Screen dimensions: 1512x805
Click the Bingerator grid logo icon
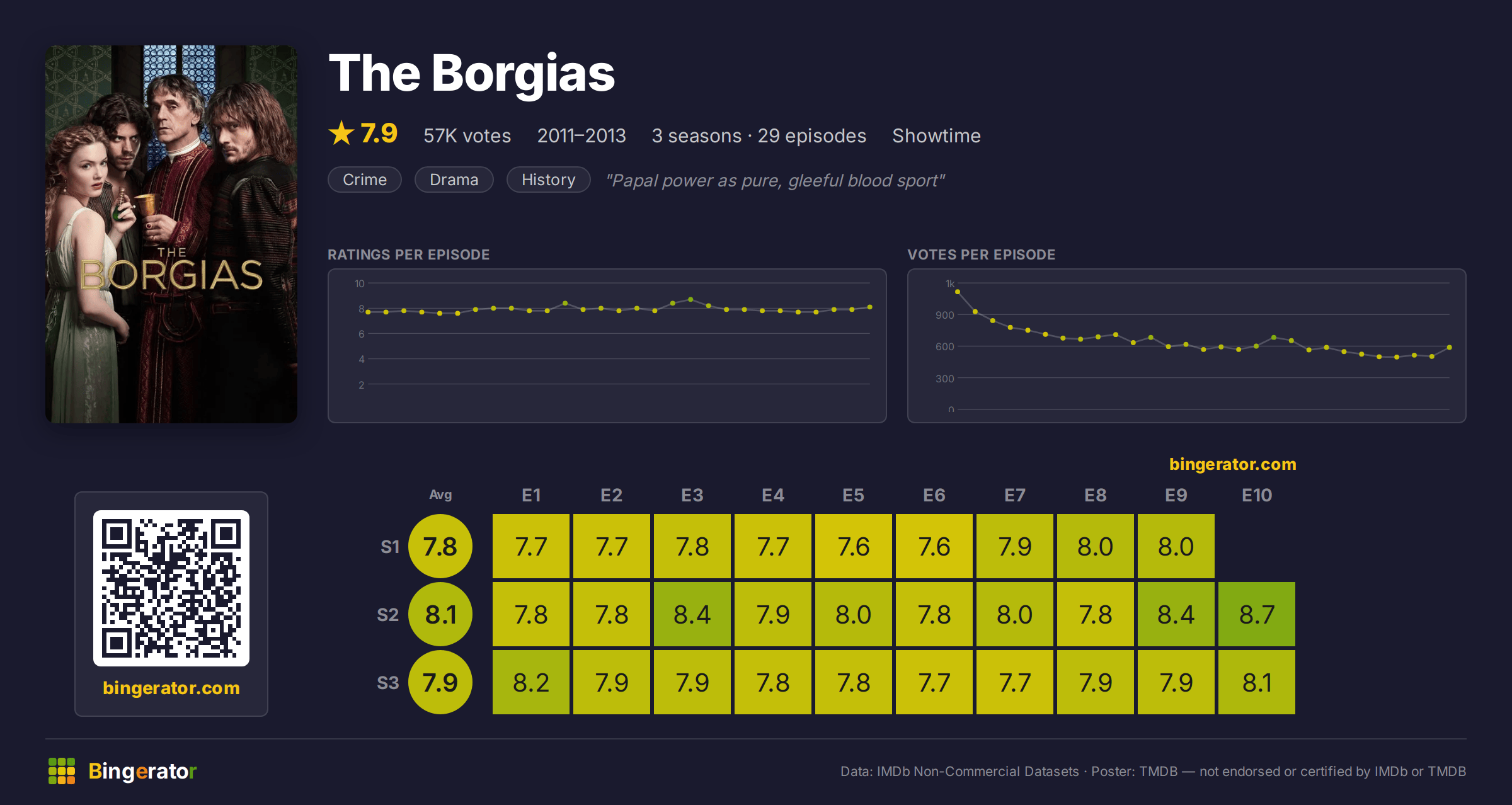(62, 771)
